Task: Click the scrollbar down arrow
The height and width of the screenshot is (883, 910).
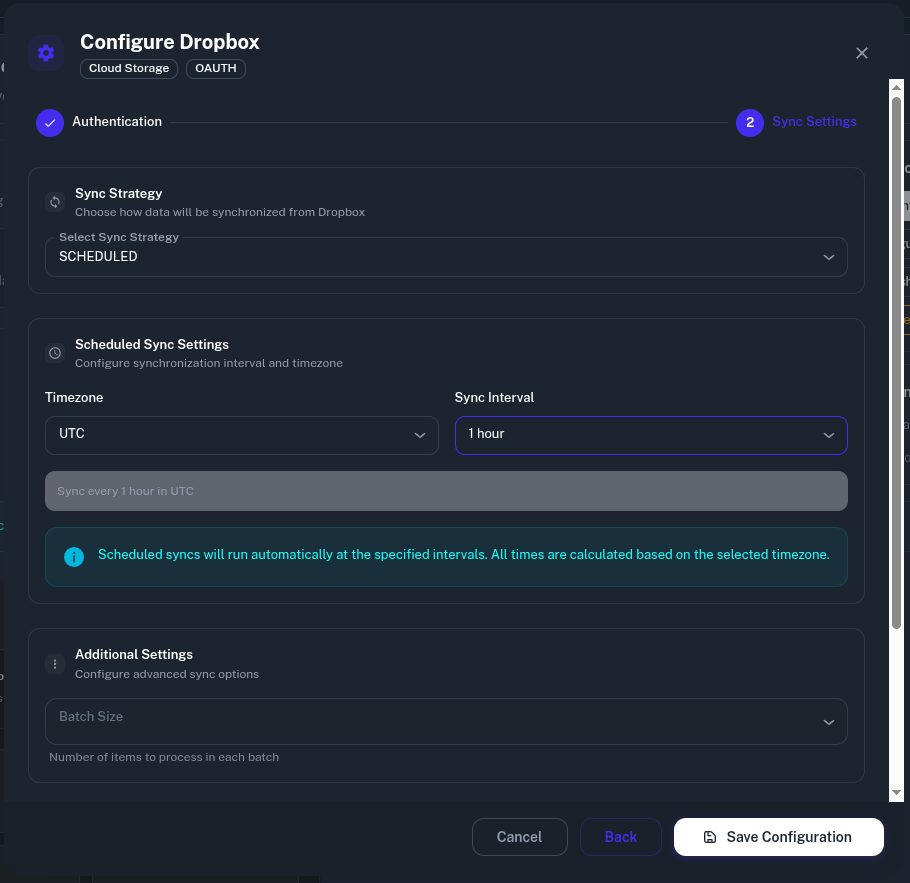Action: (897, 792)
